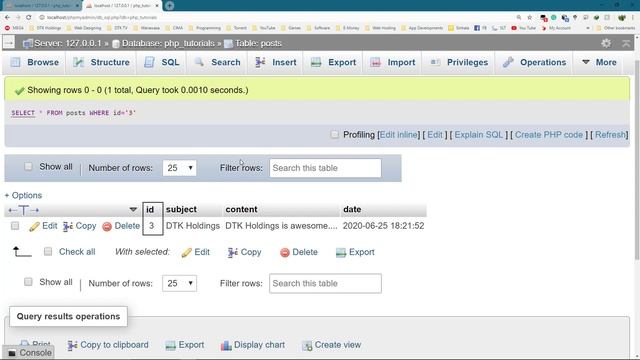
Task: Open the SQL tab
Action: (x=162, y=62)
